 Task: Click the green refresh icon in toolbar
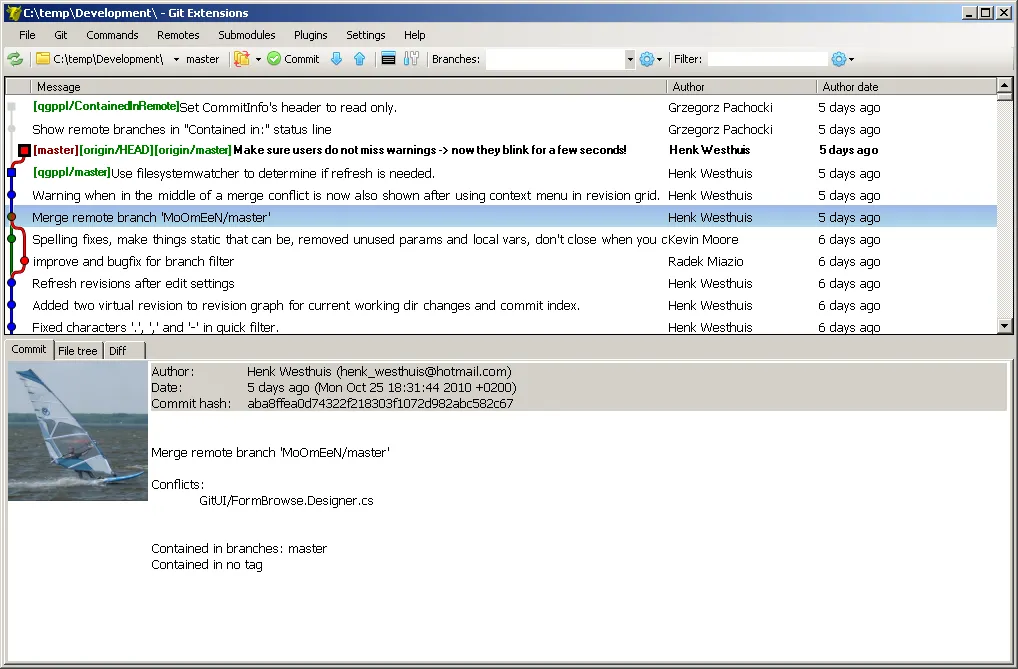tap(15, 59)
